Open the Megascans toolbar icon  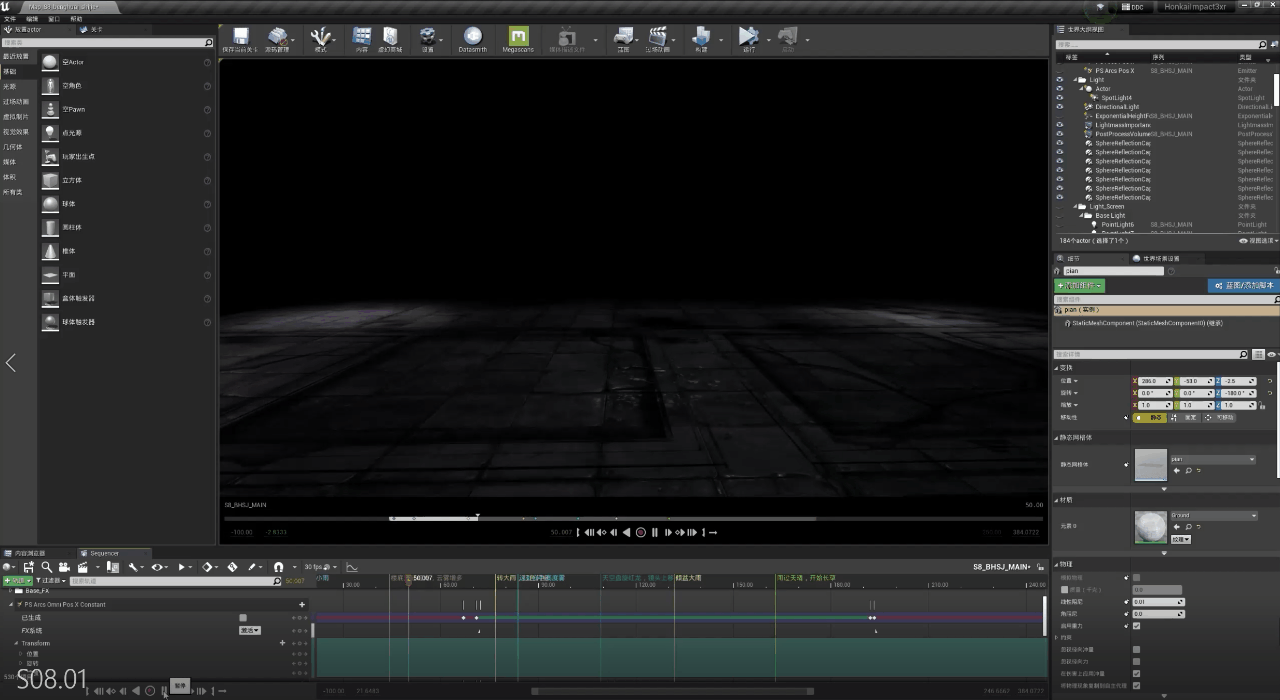tap(518, 37)
